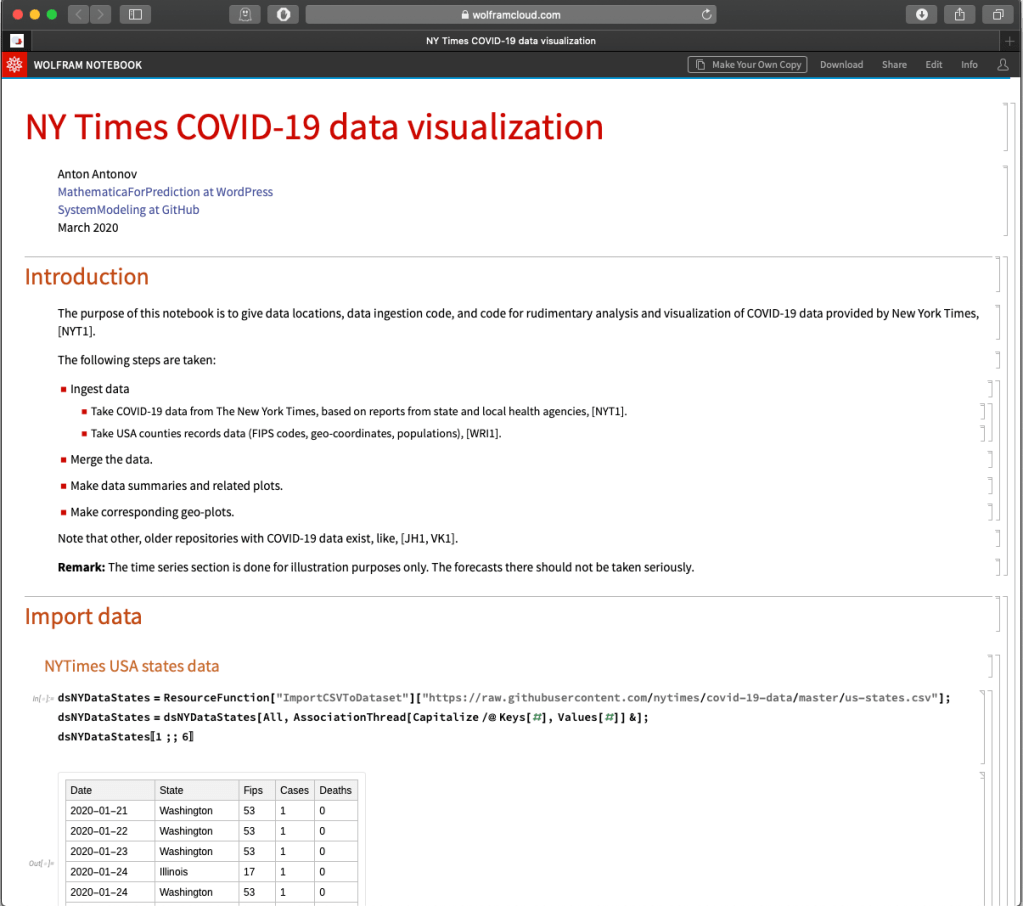Show all tabs overview icon
1023x906 pixels.
point(998,14)
